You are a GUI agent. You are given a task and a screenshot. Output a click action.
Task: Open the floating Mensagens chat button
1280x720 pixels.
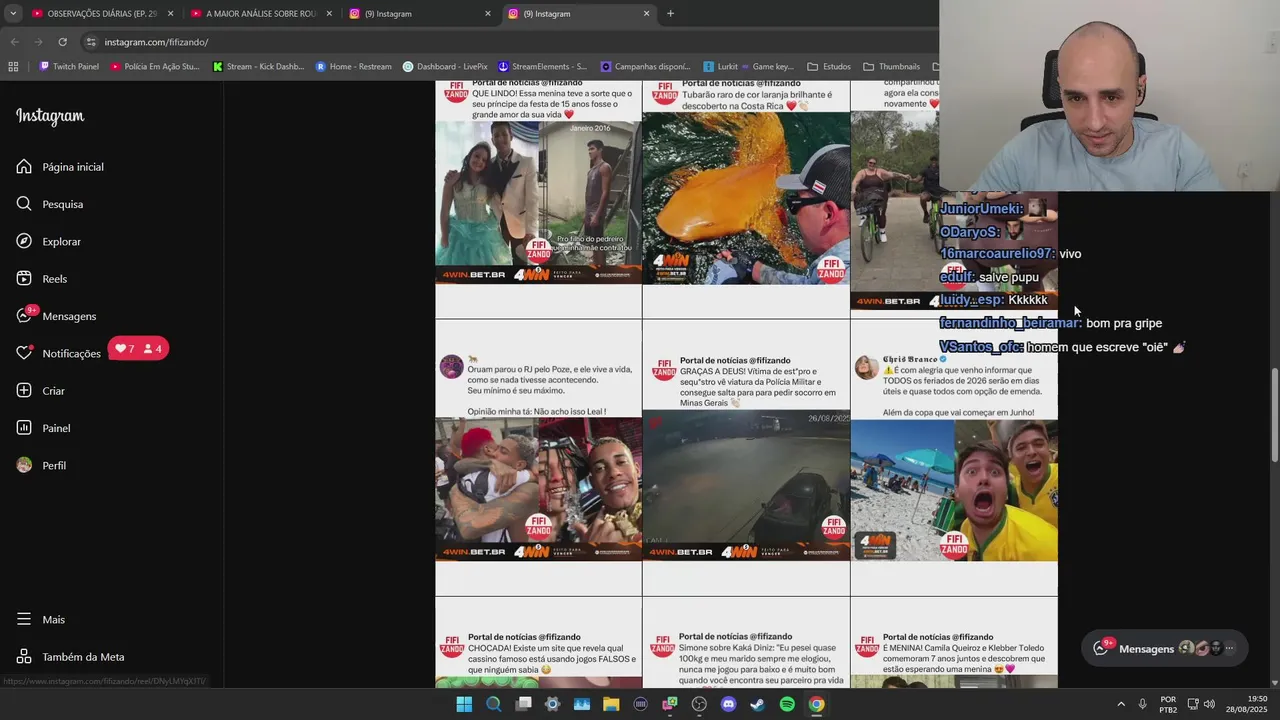(x=1164, y=648)
